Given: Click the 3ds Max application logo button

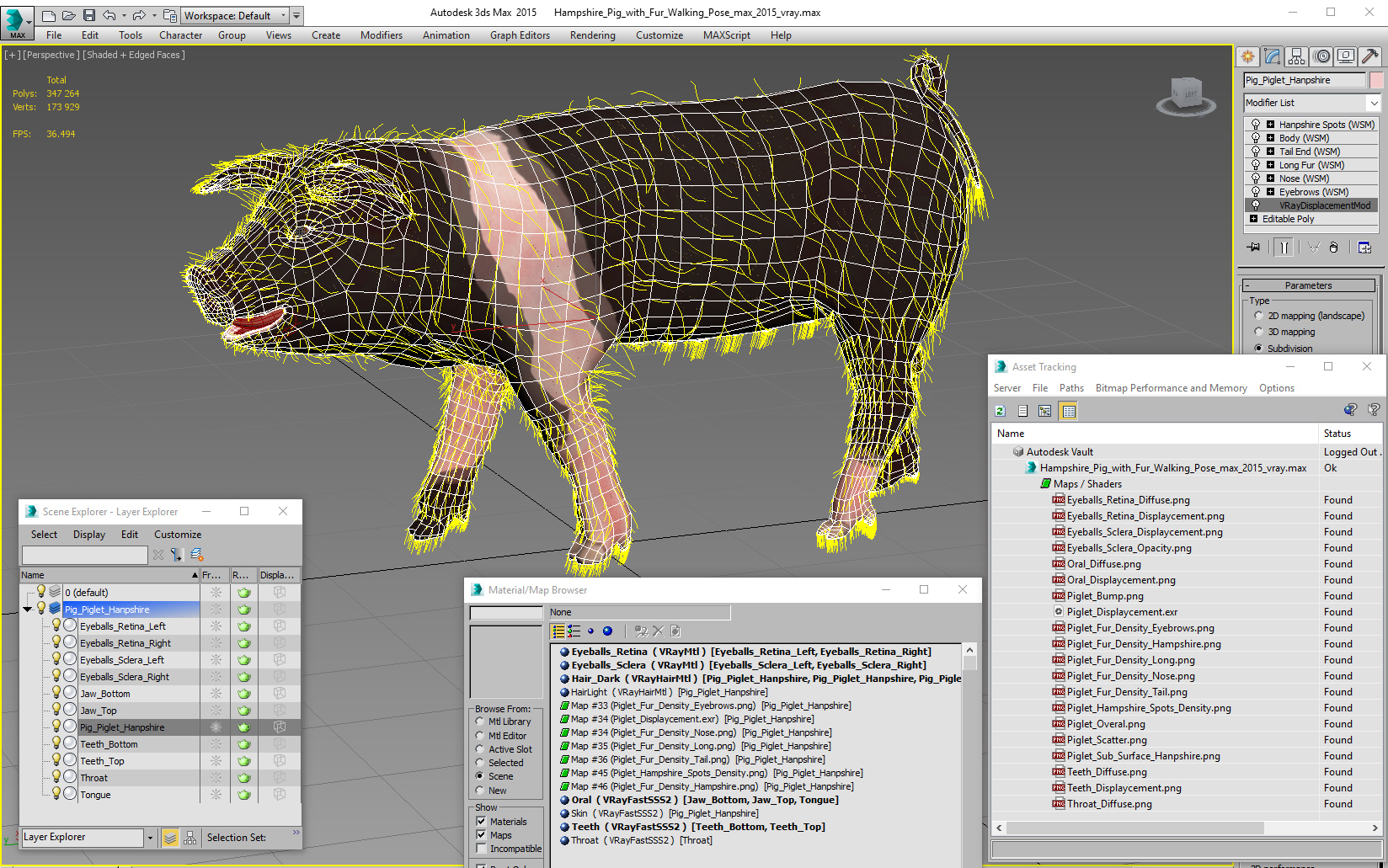Looking at the screenshot, I should tap(17, 23).
